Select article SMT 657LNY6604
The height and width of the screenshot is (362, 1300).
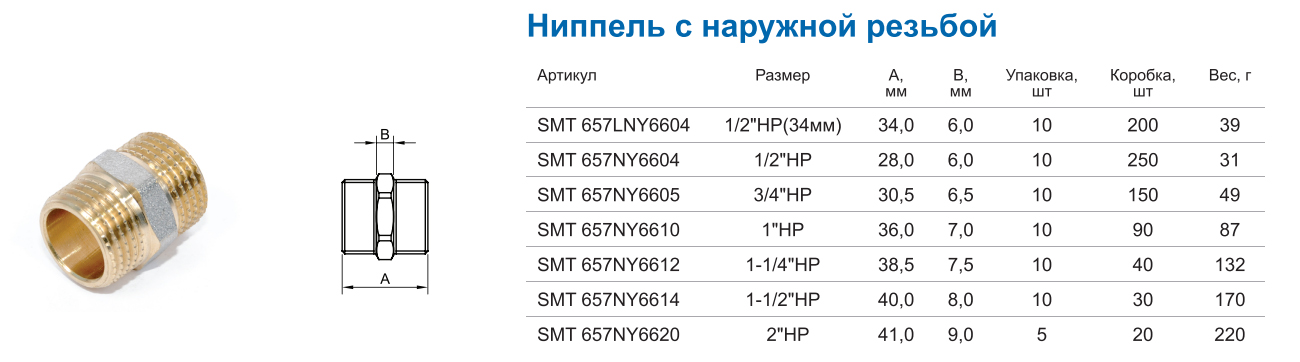pos(613,126)
